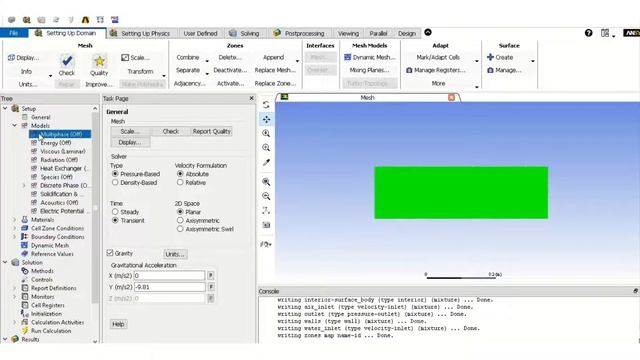Click the X gravitational acceleration field
Screen dimensions: 640x360
(169, 276)
